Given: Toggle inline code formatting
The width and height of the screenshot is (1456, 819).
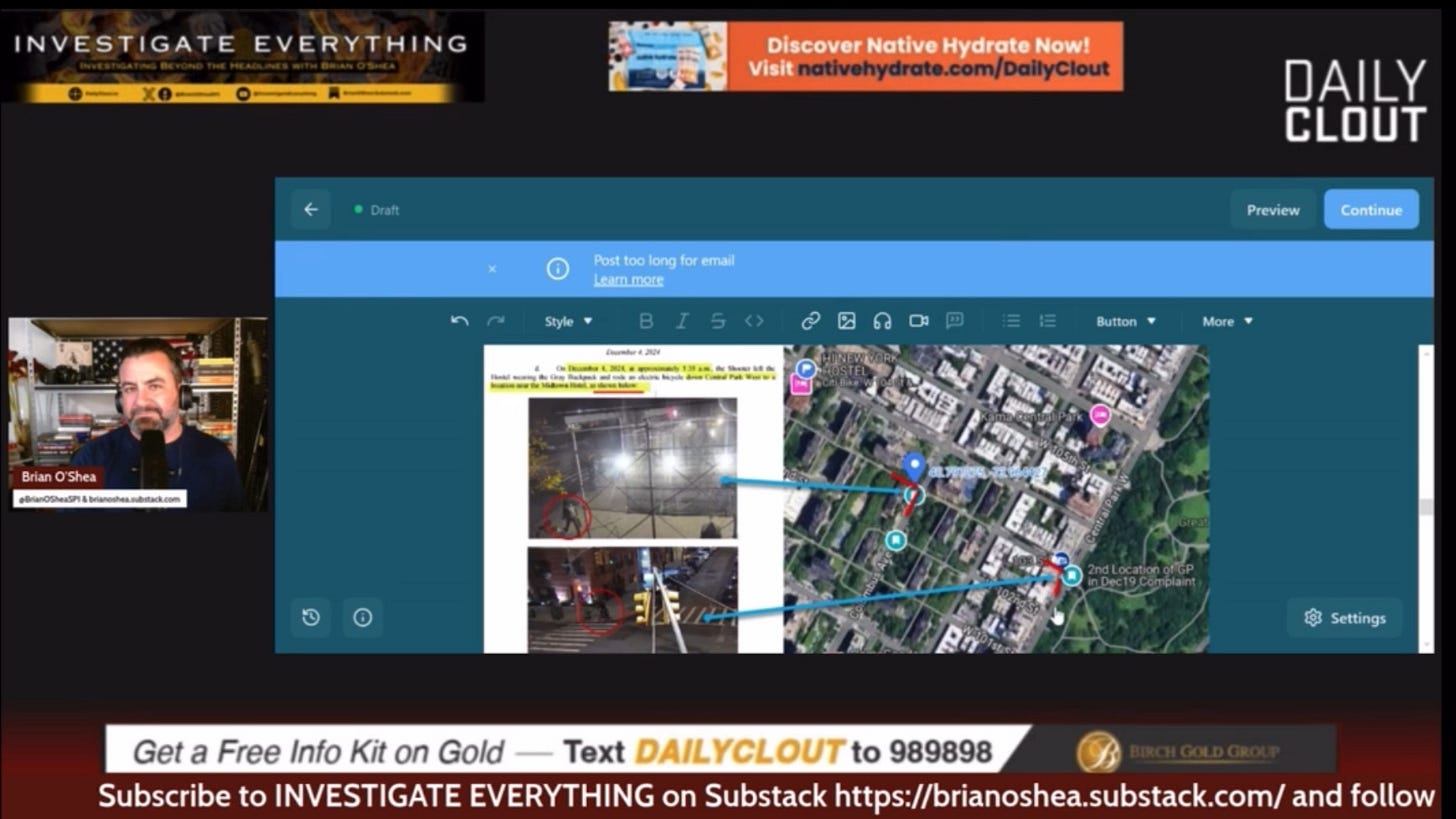Looking at the screenshot, I should (754, 321).
